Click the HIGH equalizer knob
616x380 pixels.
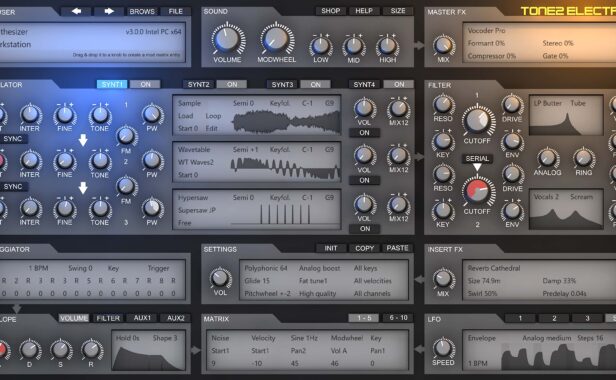pos(387,46)
